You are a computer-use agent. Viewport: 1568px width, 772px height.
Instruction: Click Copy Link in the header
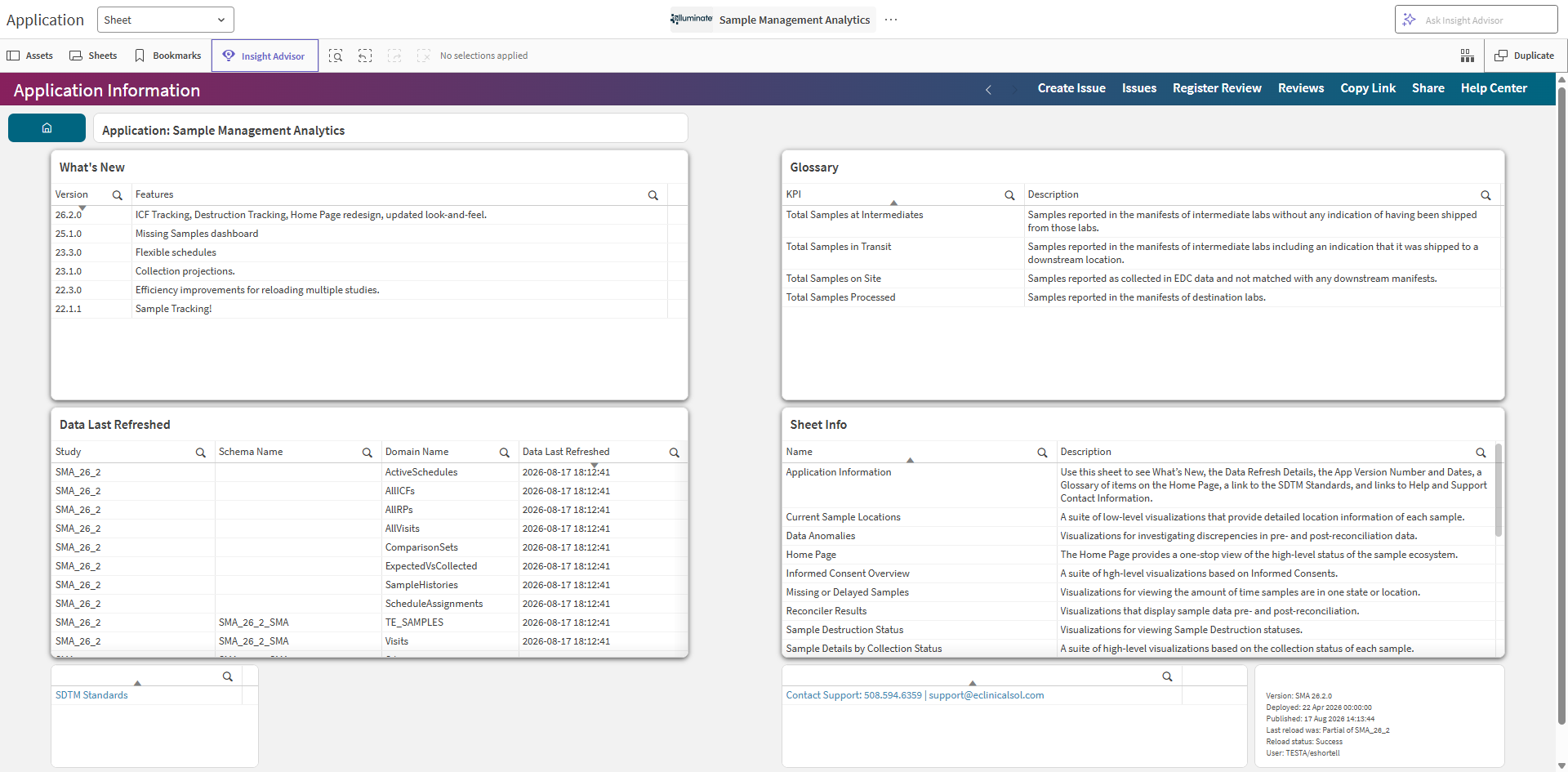(1368, 88)
